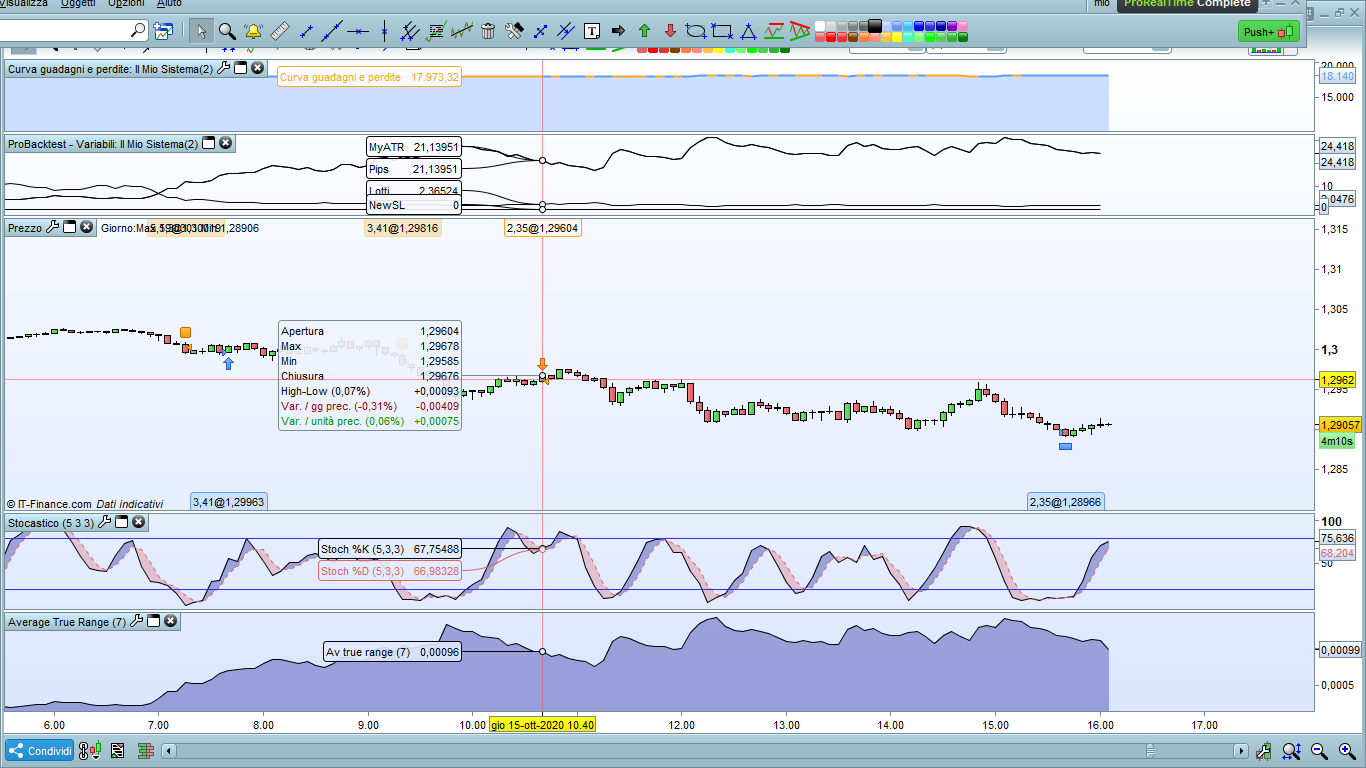
Task: Maximize the ProBacktest Variabili panel
Action: (x=209, y=143)
